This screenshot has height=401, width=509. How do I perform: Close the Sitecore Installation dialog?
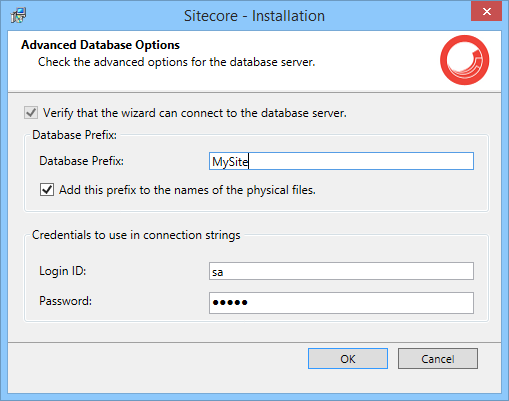pyautogui.click(x=486, y=12)
